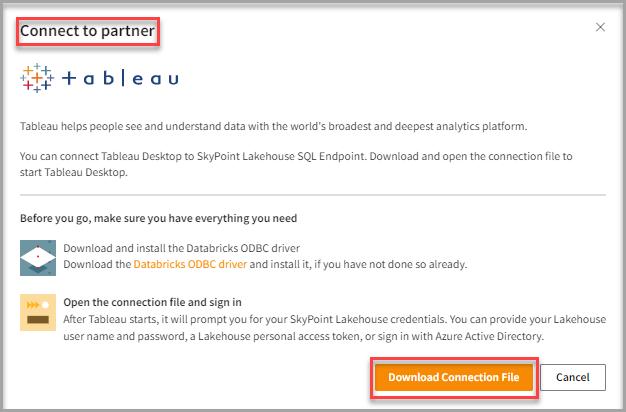Click the Tableau wordmark text

click(x=120, y=79)
